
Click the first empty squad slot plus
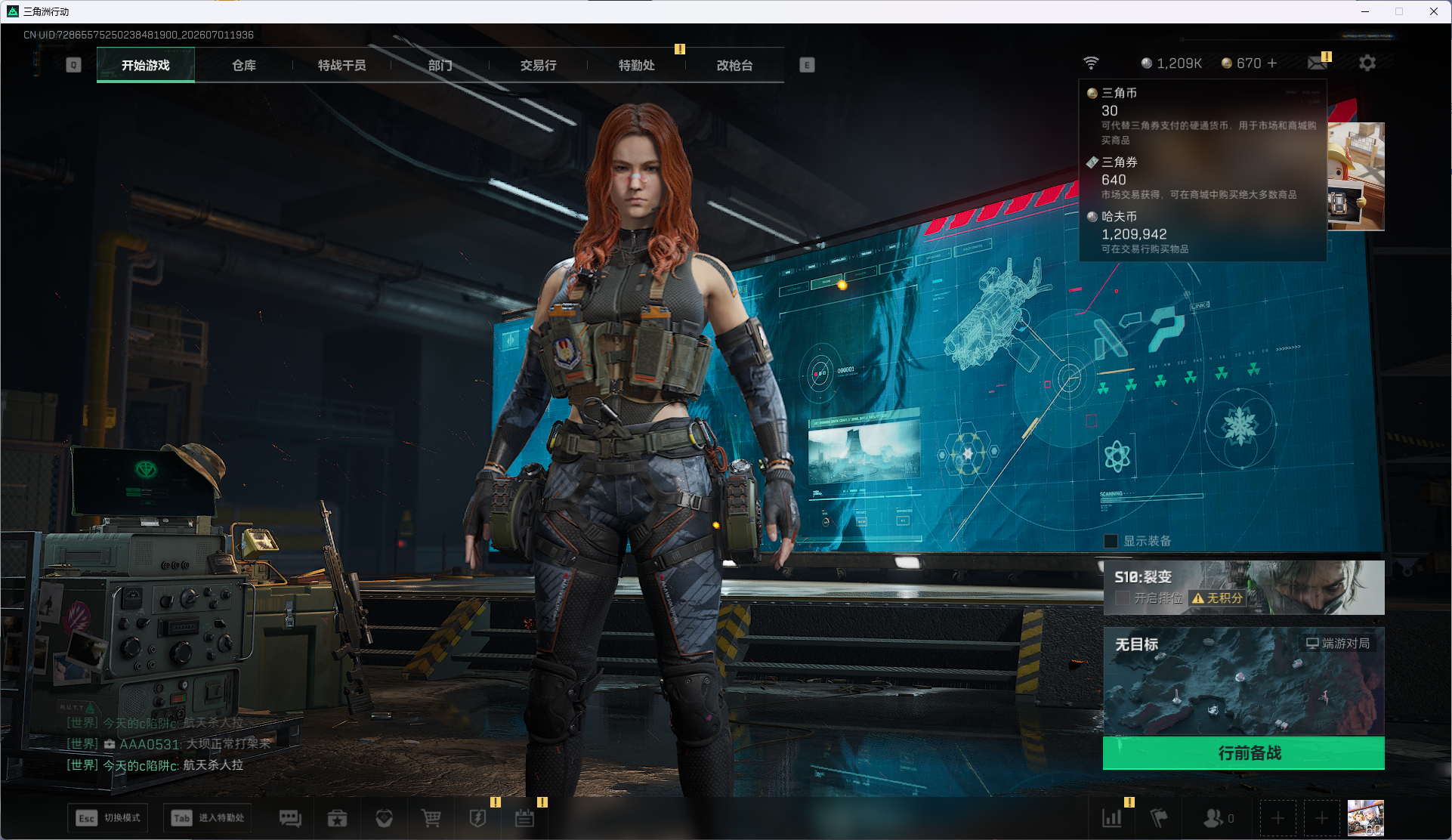1277,818
